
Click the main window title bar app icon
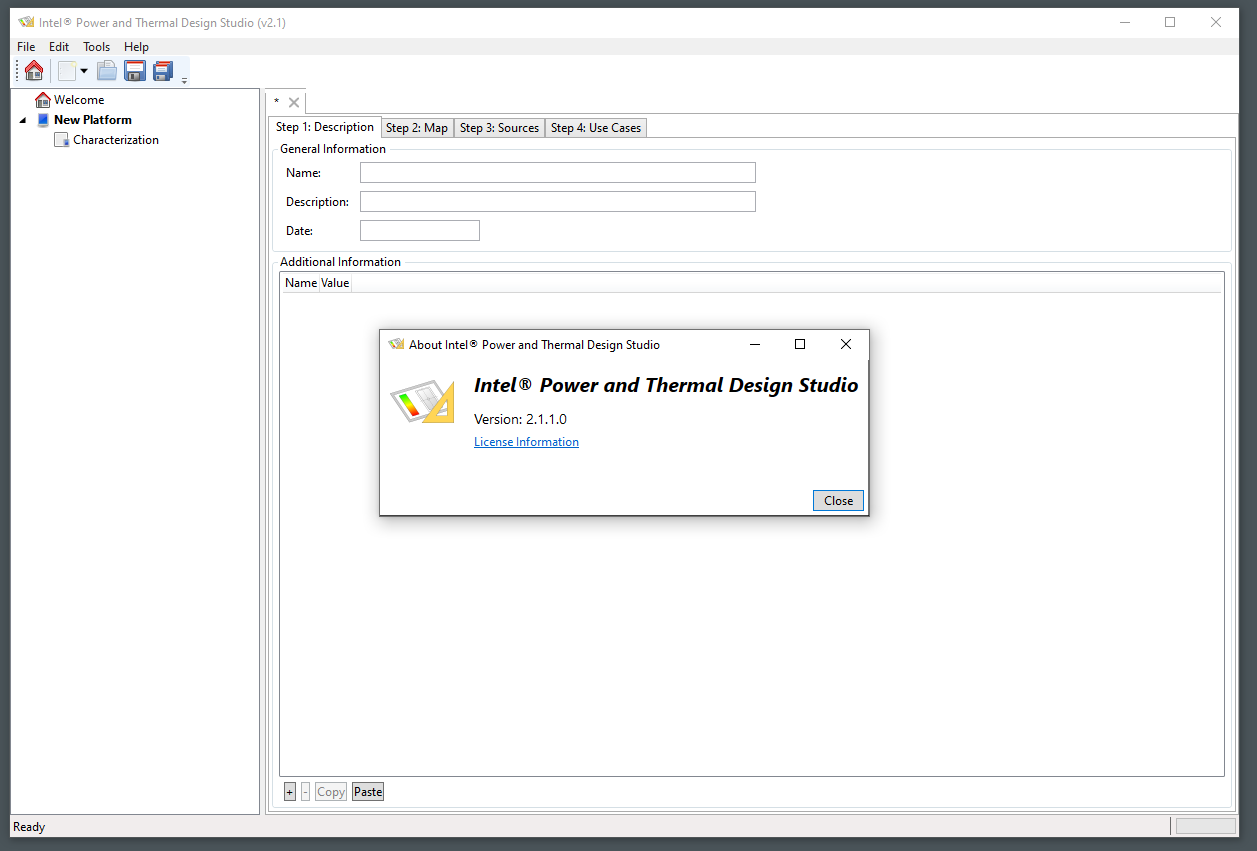(27, 22)
